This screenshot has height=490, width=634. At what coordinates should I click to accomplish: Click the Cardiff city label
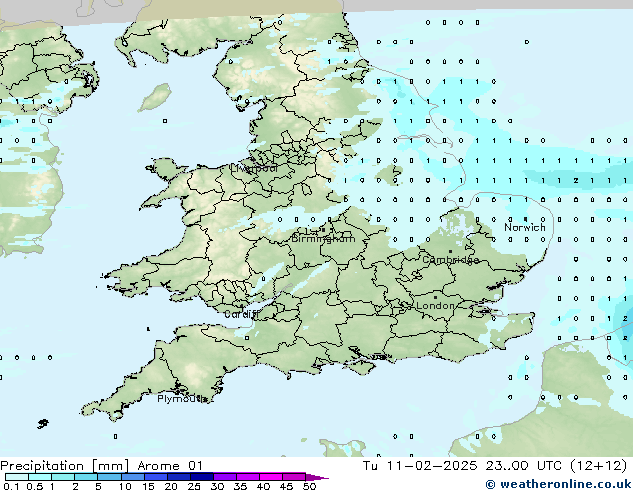point(241,314)
